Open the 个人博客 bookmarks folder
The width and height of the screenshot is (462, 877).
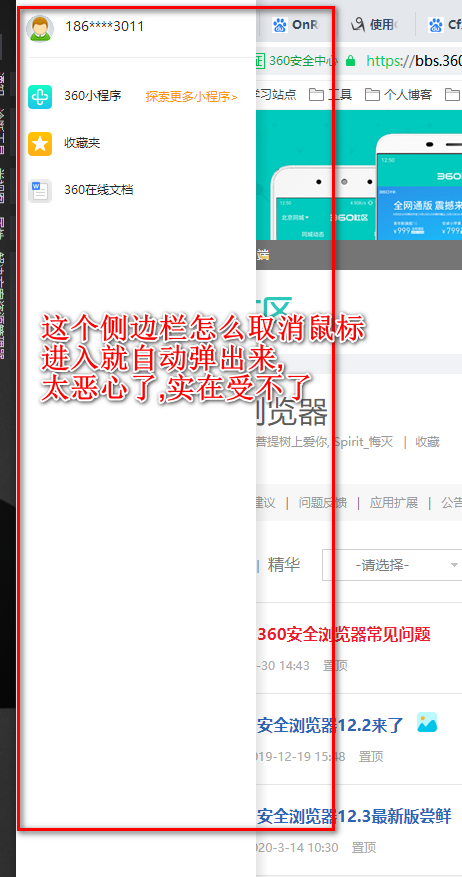[x=398, y=95]
